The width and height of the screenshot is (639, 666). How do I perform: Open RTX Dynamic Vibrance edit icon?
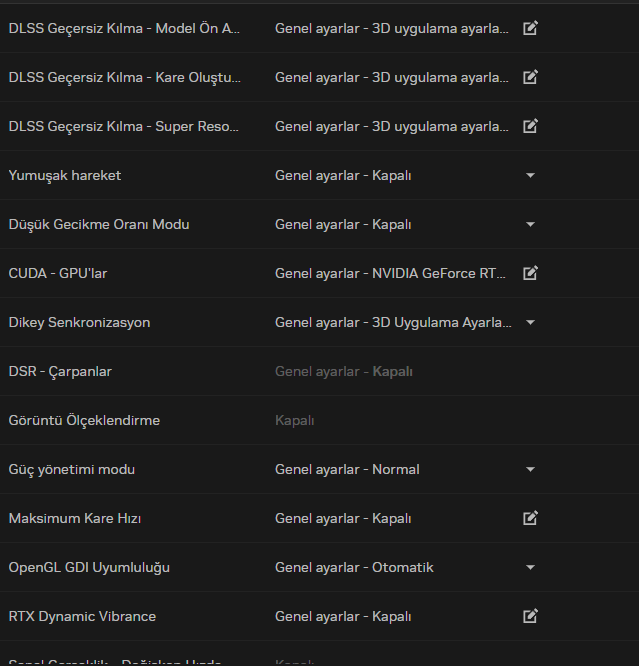(x=530, y=616)
